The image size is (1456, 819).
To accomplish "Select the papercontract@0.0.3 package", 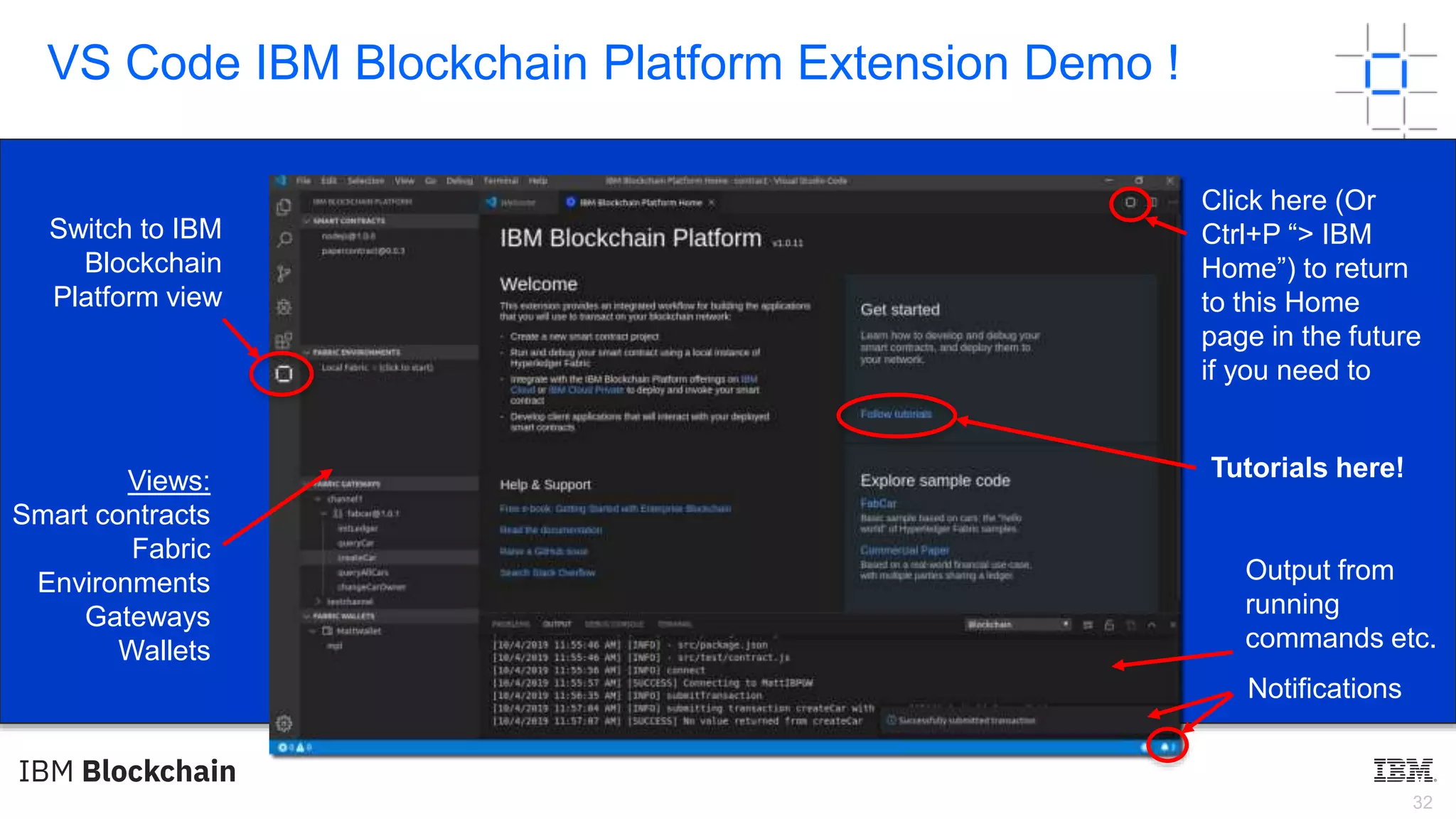I will [363, 251].
